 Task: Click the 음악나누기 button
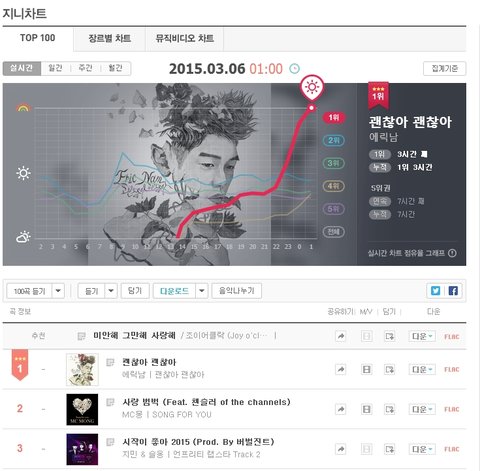tap(237, 291)
